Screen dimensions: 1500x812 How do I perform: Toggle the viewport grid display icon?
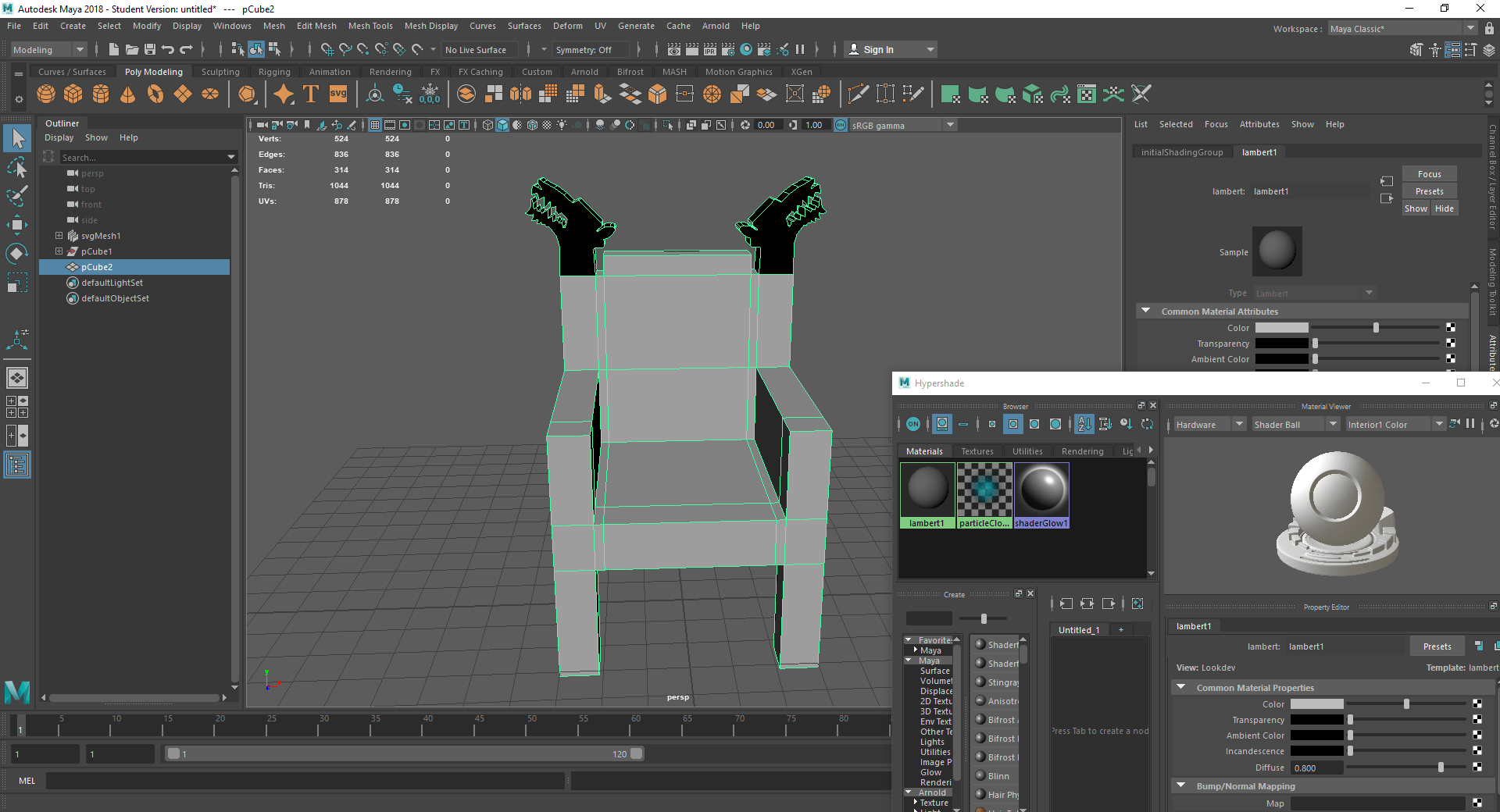pos(375,125)
